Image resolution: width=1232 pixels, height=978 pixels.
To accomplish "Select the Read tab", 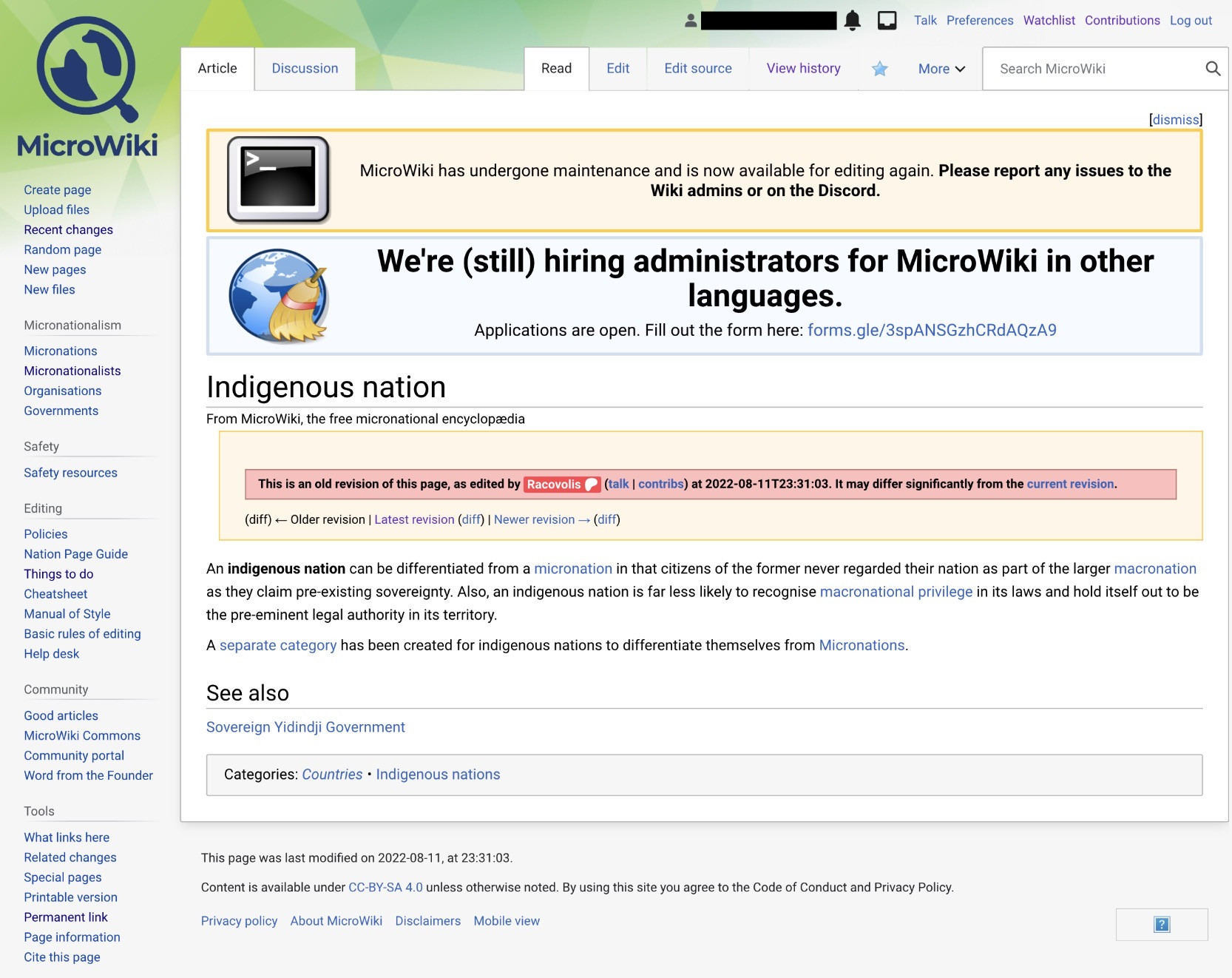I will point(556,69).
